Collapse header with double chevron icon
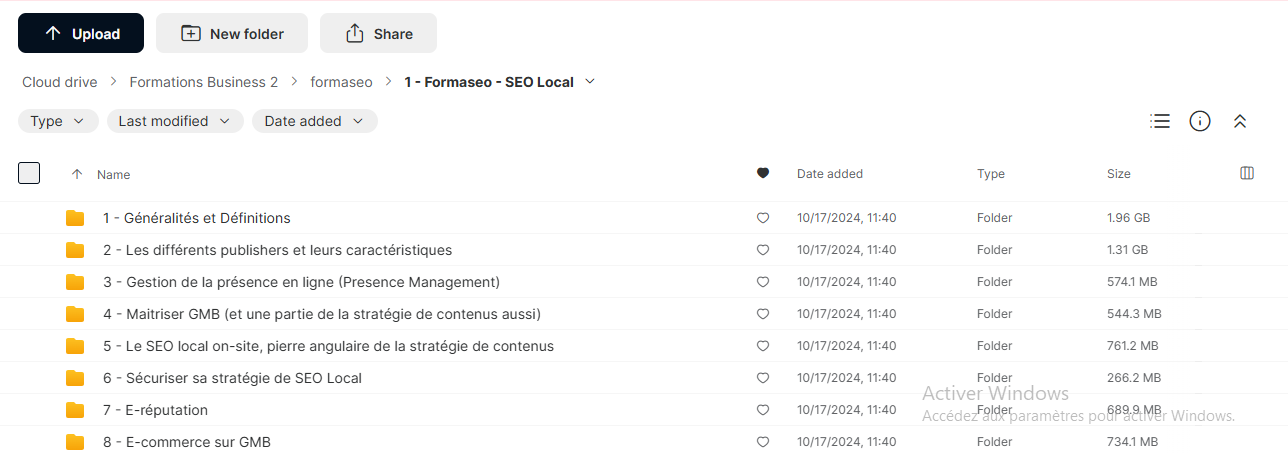 (1240, 121)
